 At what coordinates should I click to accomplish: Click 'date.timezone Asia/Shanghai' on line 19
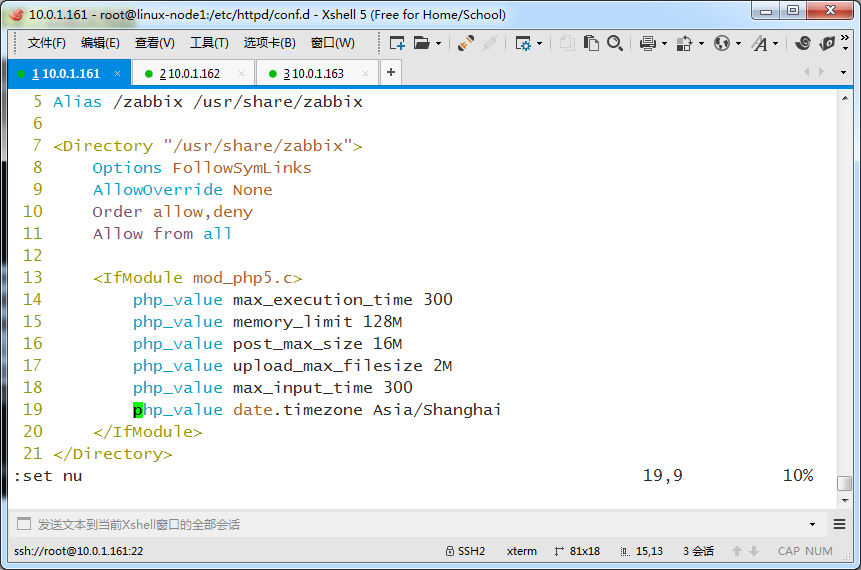click(x=367, y=410)
